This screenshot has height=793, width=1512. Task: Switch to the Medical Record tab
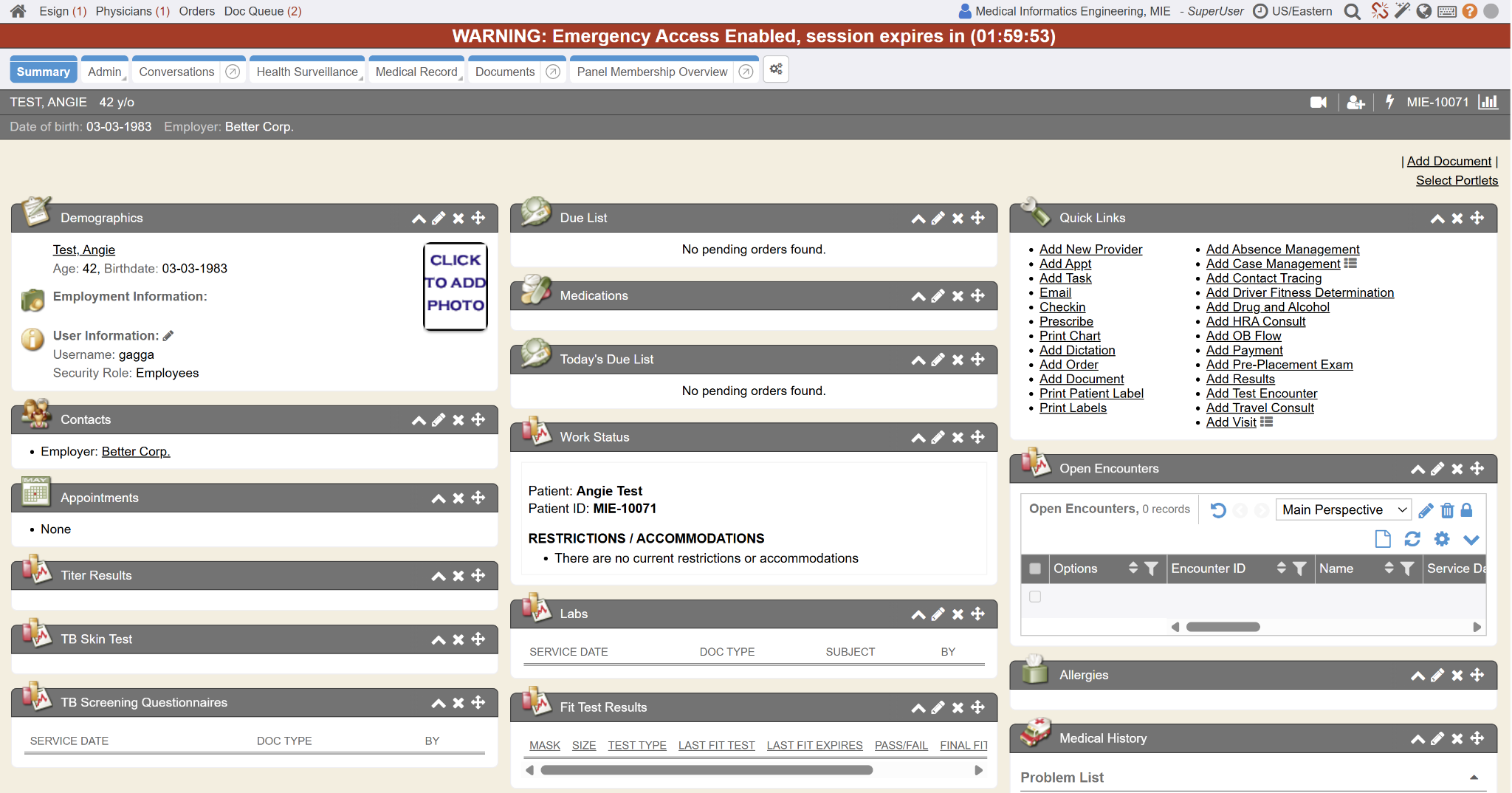point(416,72)
